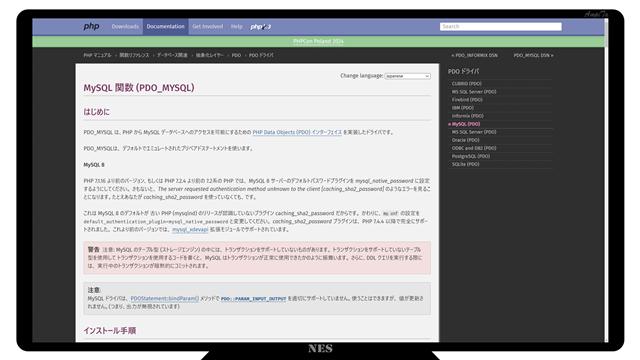Go to PDO breadcrumb
The height and width of the screenshot is (360, 640).
pos(236,55)
